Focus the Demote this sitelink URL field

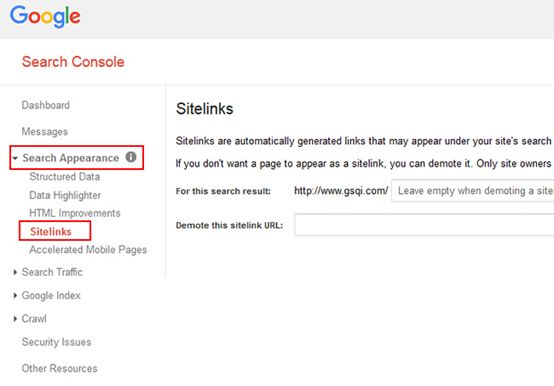point(424,225)
